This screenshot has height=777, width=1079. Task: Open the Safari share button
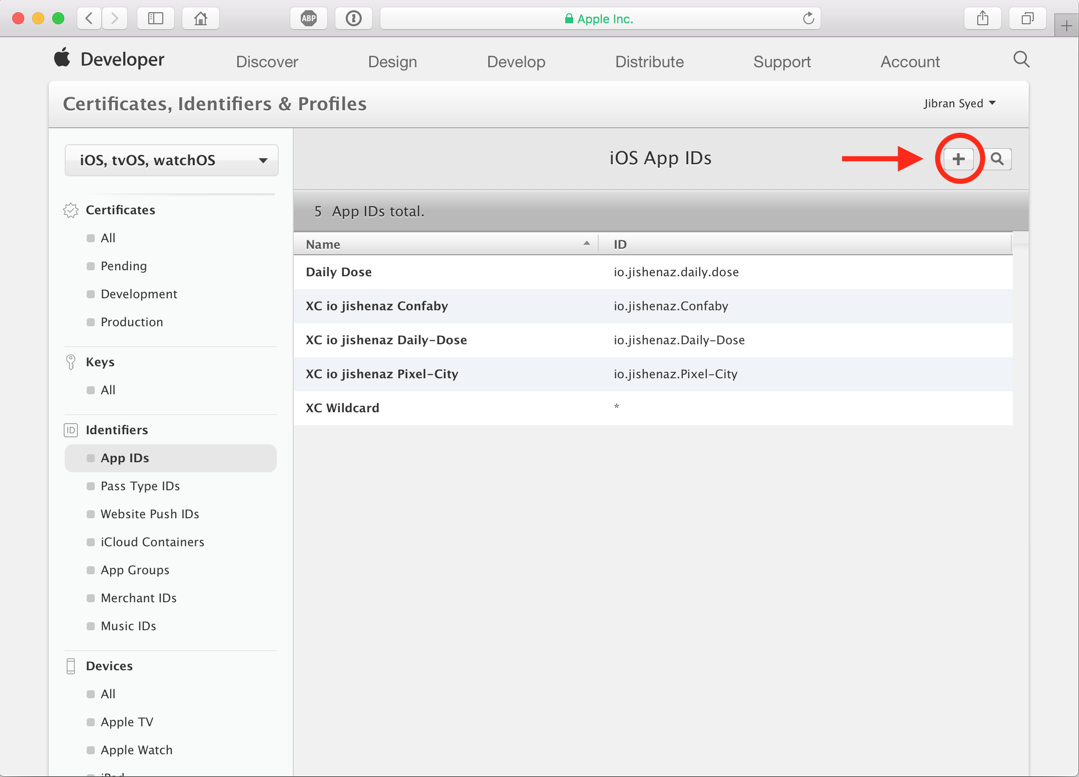tap(983, 19)
